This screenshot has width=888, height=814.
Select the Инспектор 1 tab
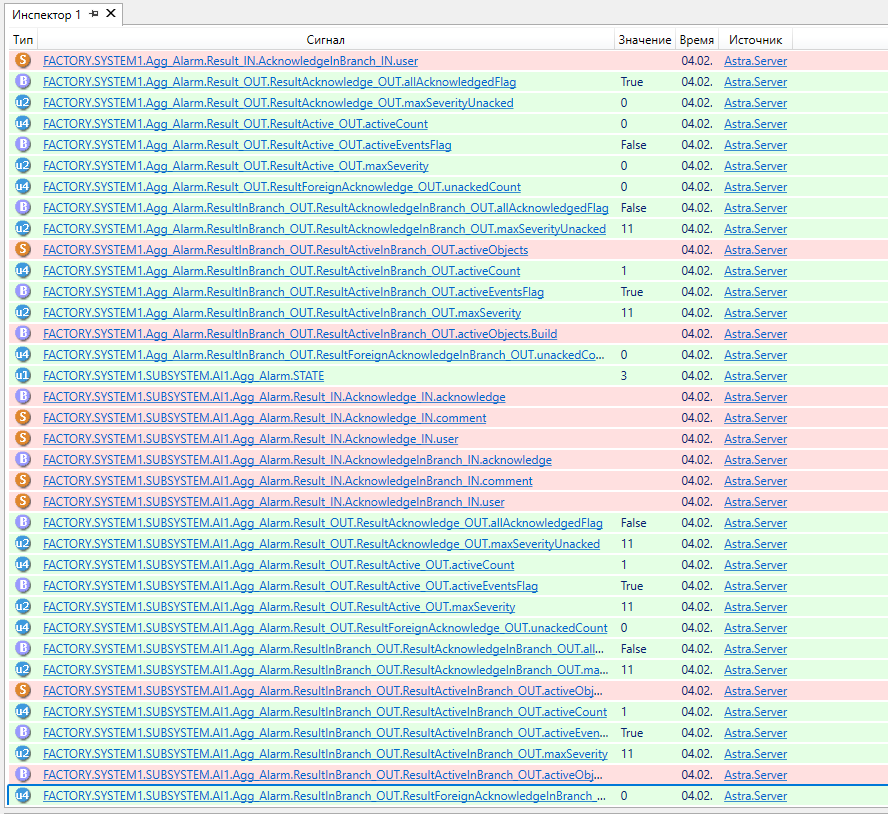pos(47,14)
